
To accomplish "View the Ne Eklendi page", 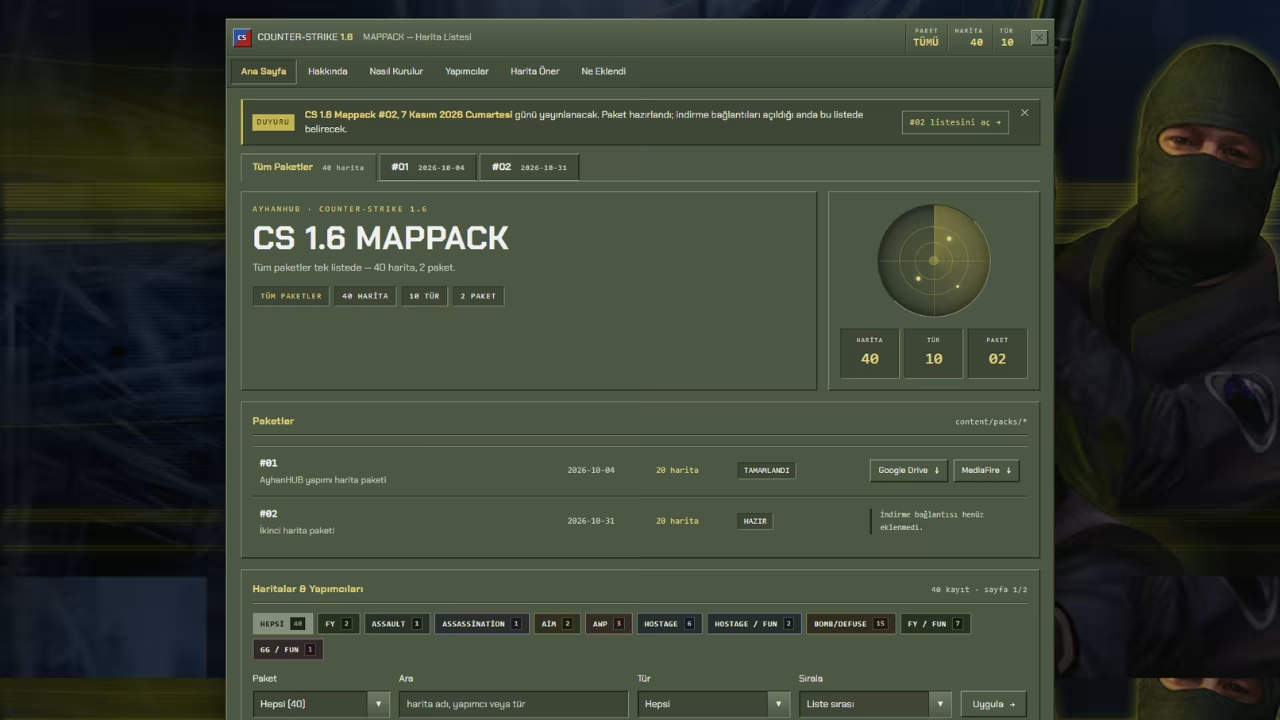I will pos(604,71).
